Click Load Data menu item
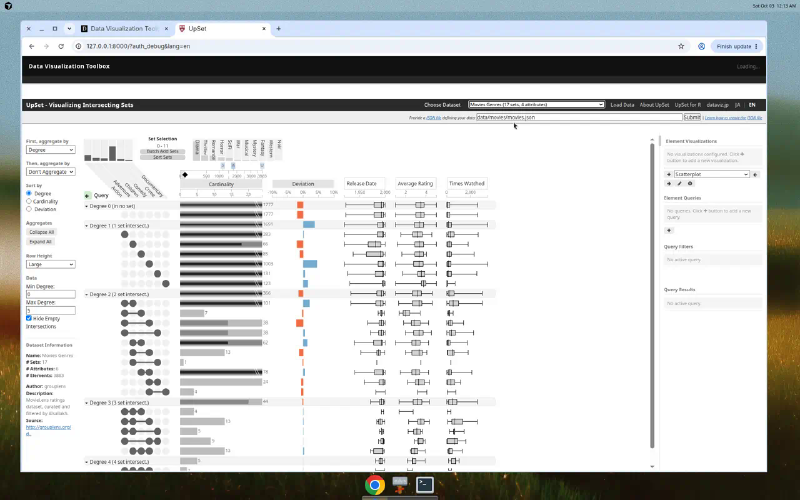The image size is (800, 500). tap(622, 105)
